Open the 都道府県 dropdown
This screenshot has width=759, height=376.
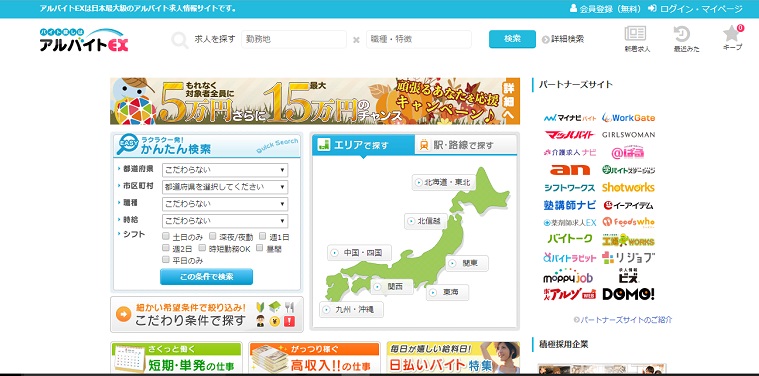[225, 170]
